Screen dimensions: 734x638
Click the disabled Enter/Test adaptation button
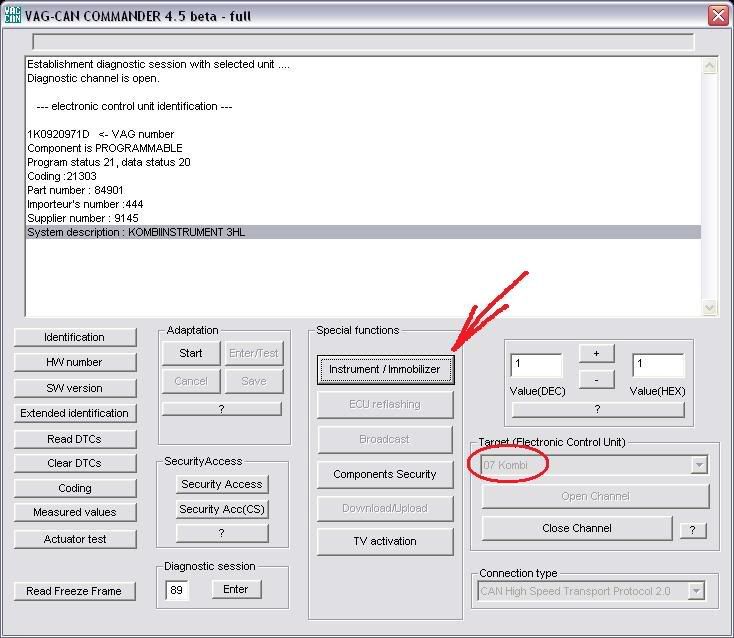click(x=254, y=353)
